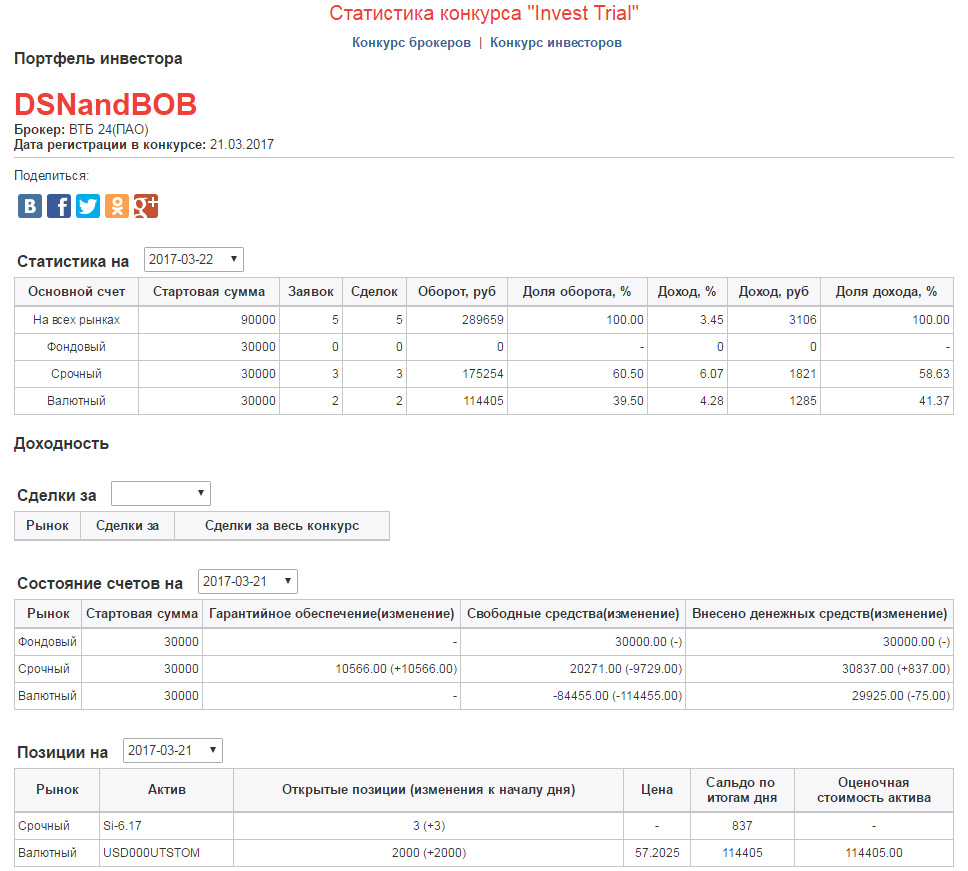Share on Google Plus
The height and width of the screenshot is (871, 968).
(x=146, y=206)
